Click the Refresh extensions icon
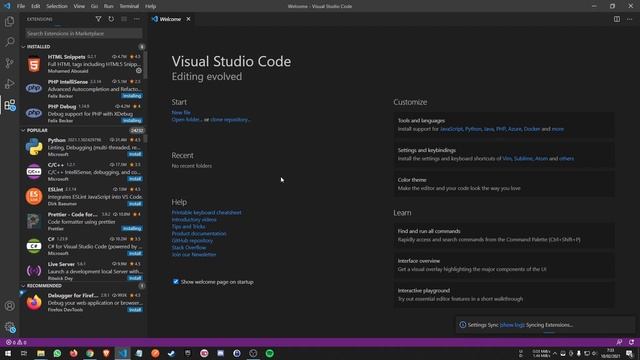The width and height of the screenshot is (640, 360). 111,19
